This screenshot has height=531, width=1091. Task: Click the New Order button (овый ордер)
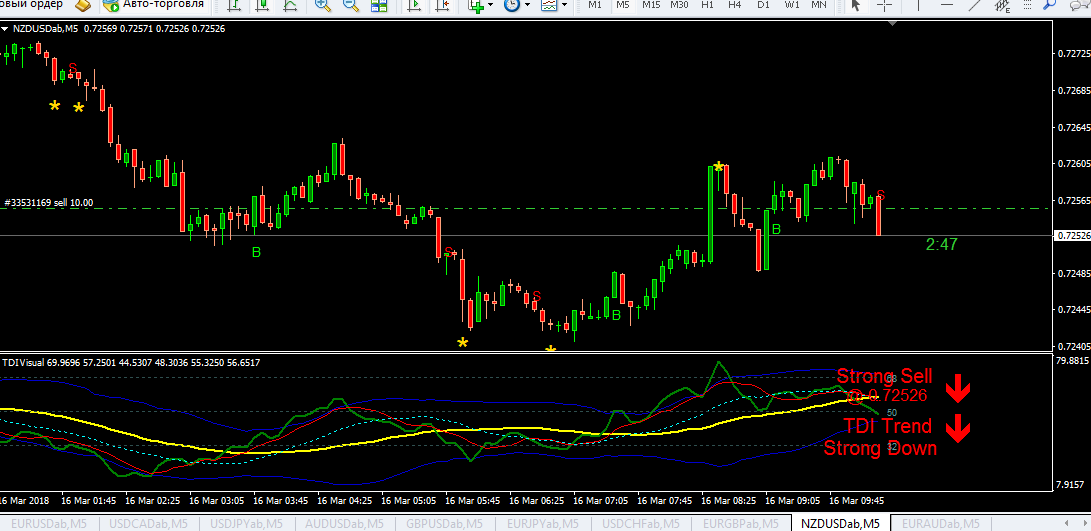(31, 5)
